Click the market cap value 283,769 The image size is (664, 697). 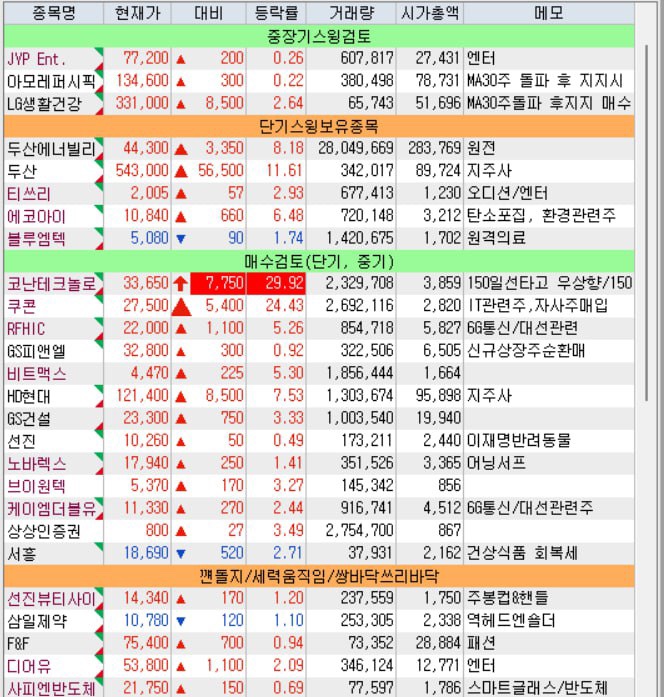pyautogui.click(x=435, y=148)
